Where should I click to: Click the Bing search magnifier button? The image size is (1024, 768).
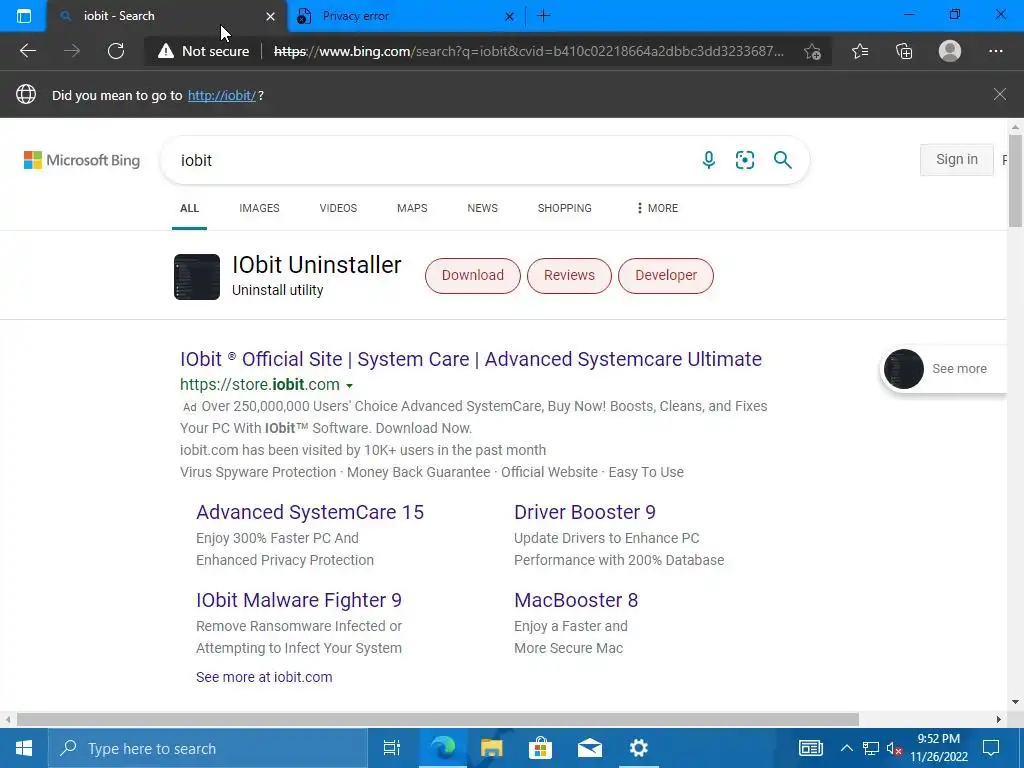(782, 160)
